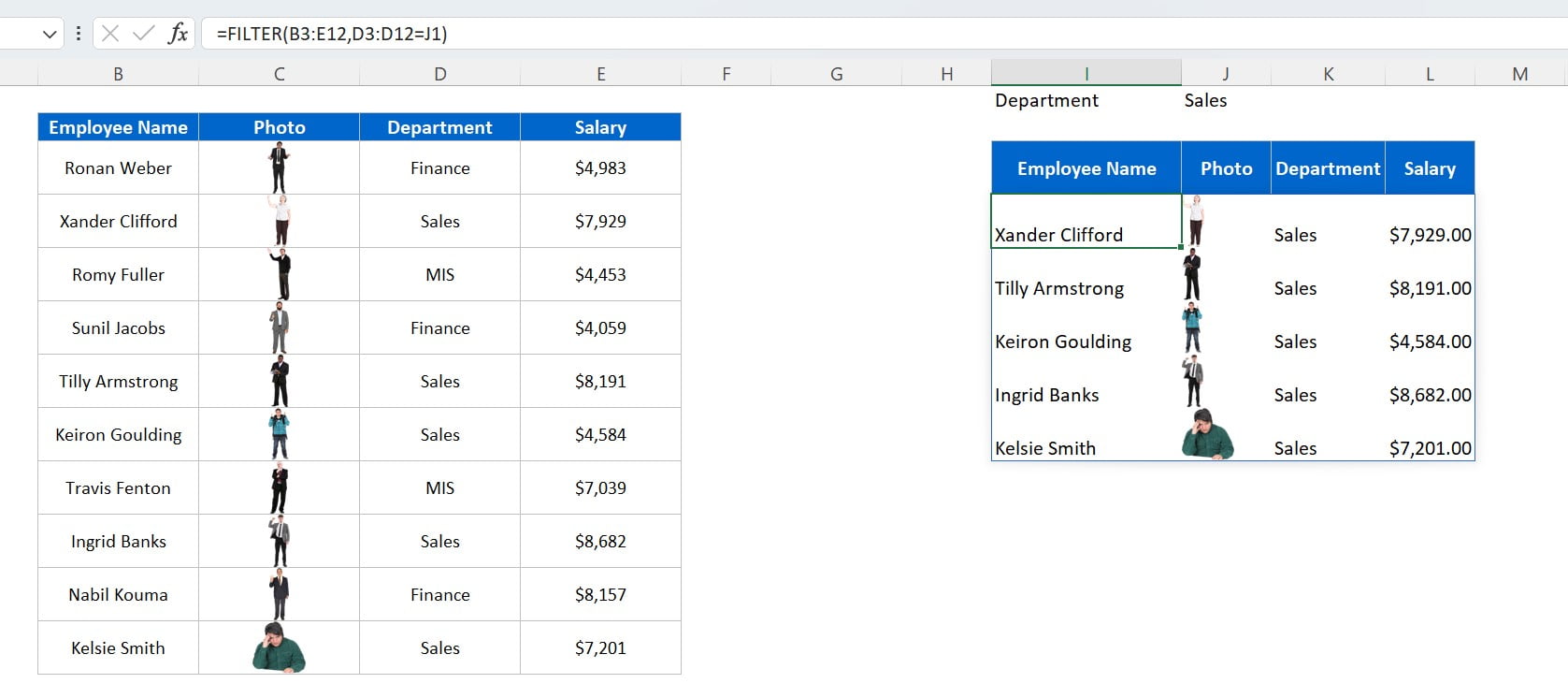Select the 'Ronan Weber' name cell
The image size is (1568, 698).
click(118, 167)
